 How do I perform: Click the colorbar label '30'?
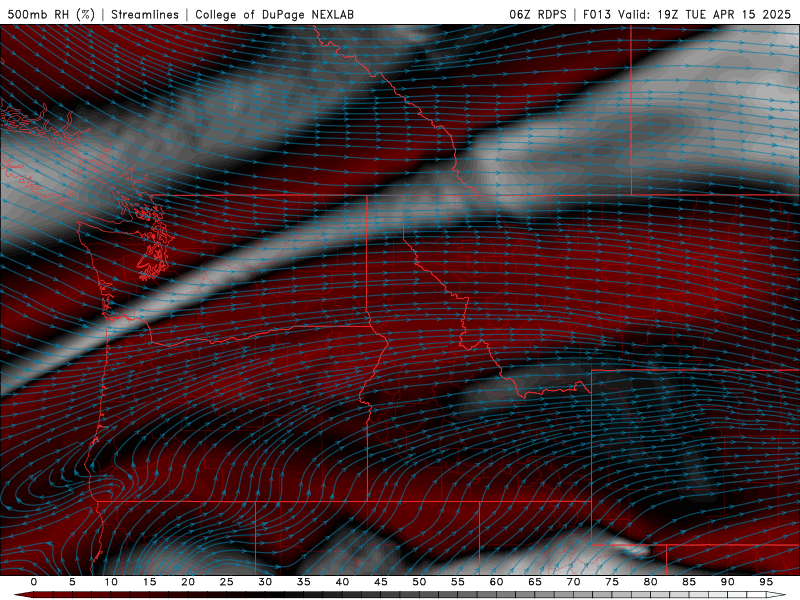click(x=265, y=582)
